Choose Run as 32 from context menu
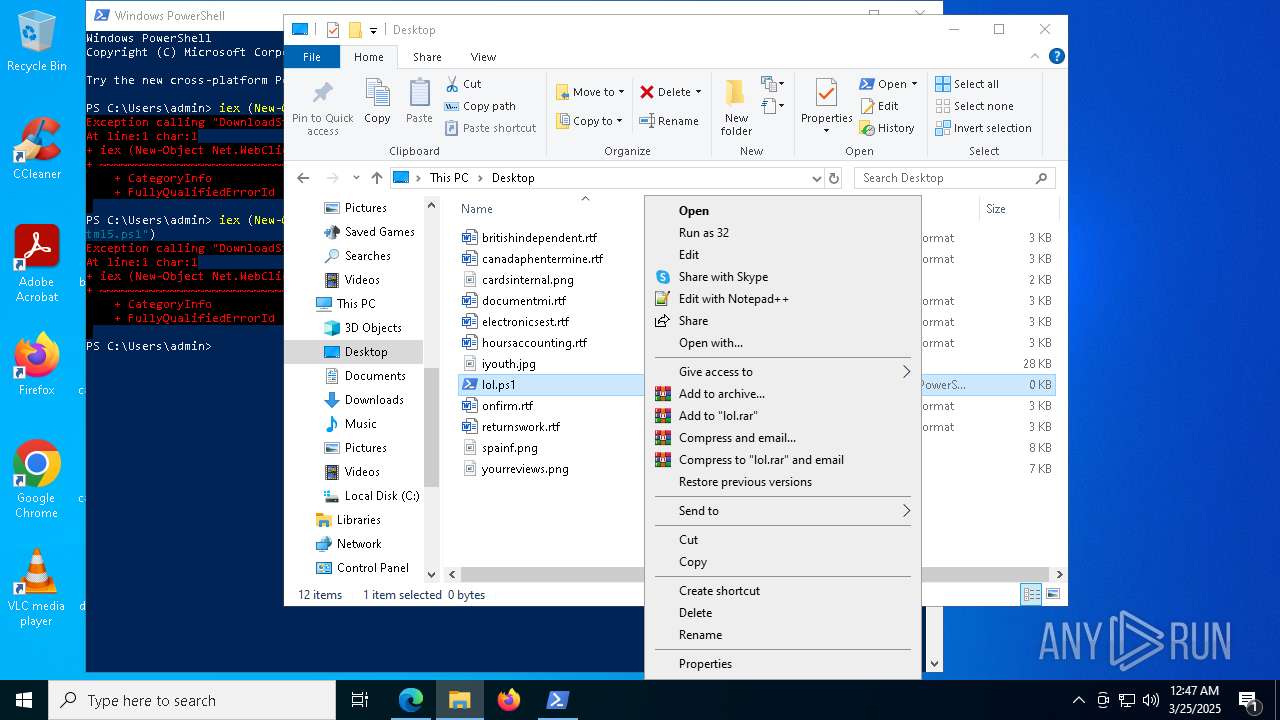The width and height of the screenshot is (1280, 720). (782, 233)
